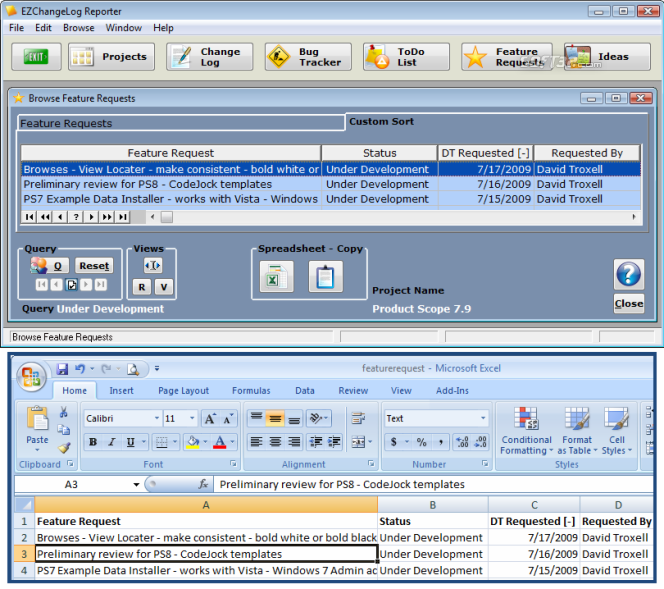
Task: Copy list to clipboard icon
Action: (x=325, y=277)
